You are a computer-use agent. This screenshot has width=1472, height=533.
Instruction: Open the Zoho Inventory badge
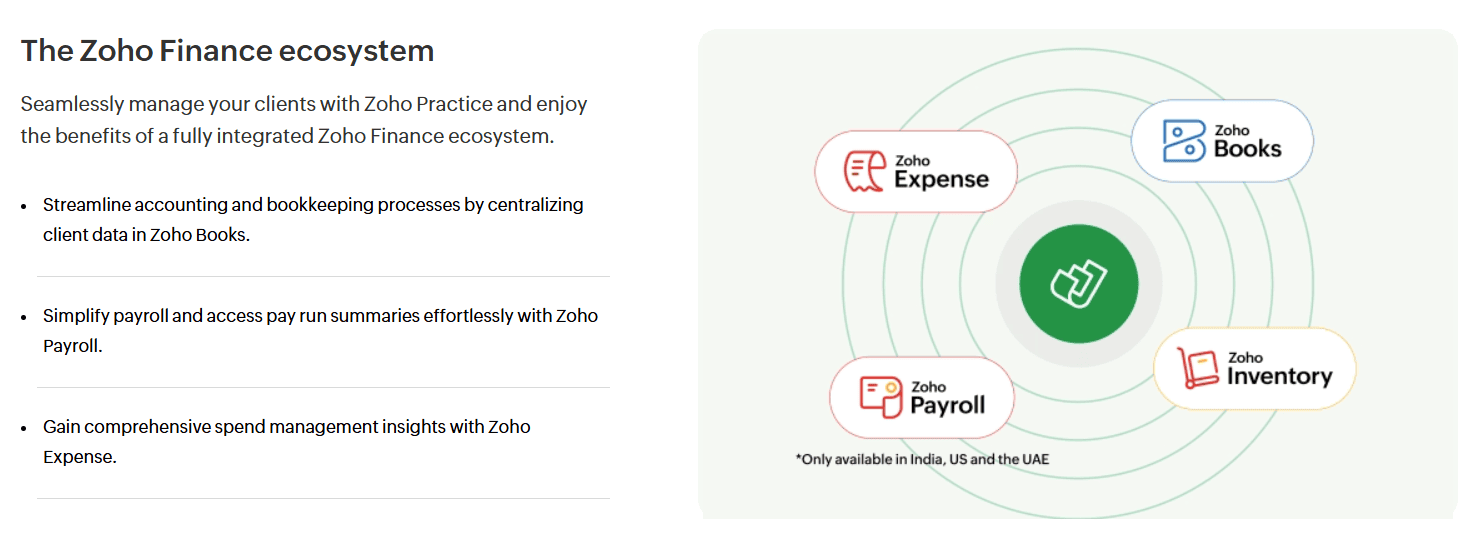tap(1255, 368)
